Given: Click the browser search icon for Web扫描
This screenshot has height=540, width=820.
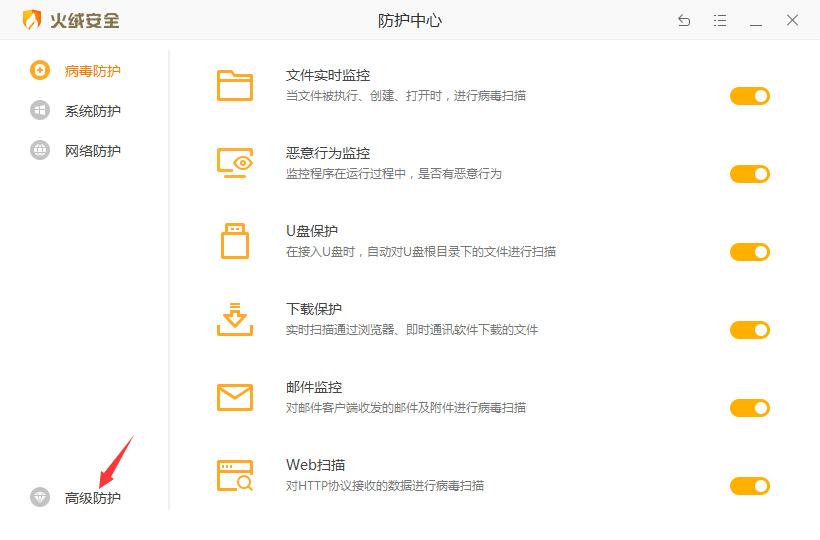Looking at the screenshot, I should click(x=235, y=475).
